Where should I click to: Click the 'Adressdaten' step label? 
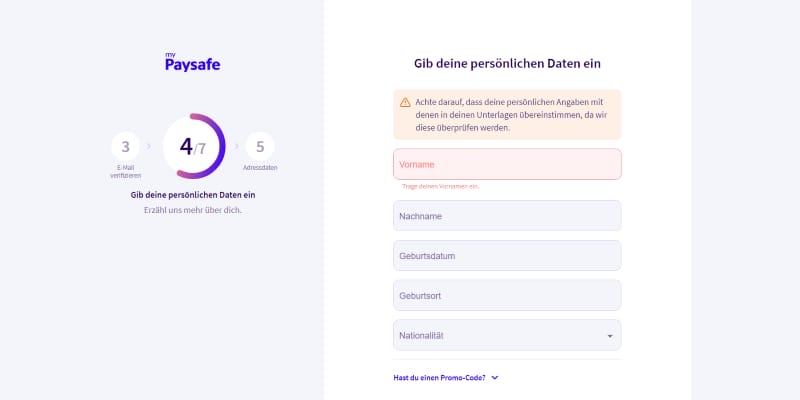[260, 168]
